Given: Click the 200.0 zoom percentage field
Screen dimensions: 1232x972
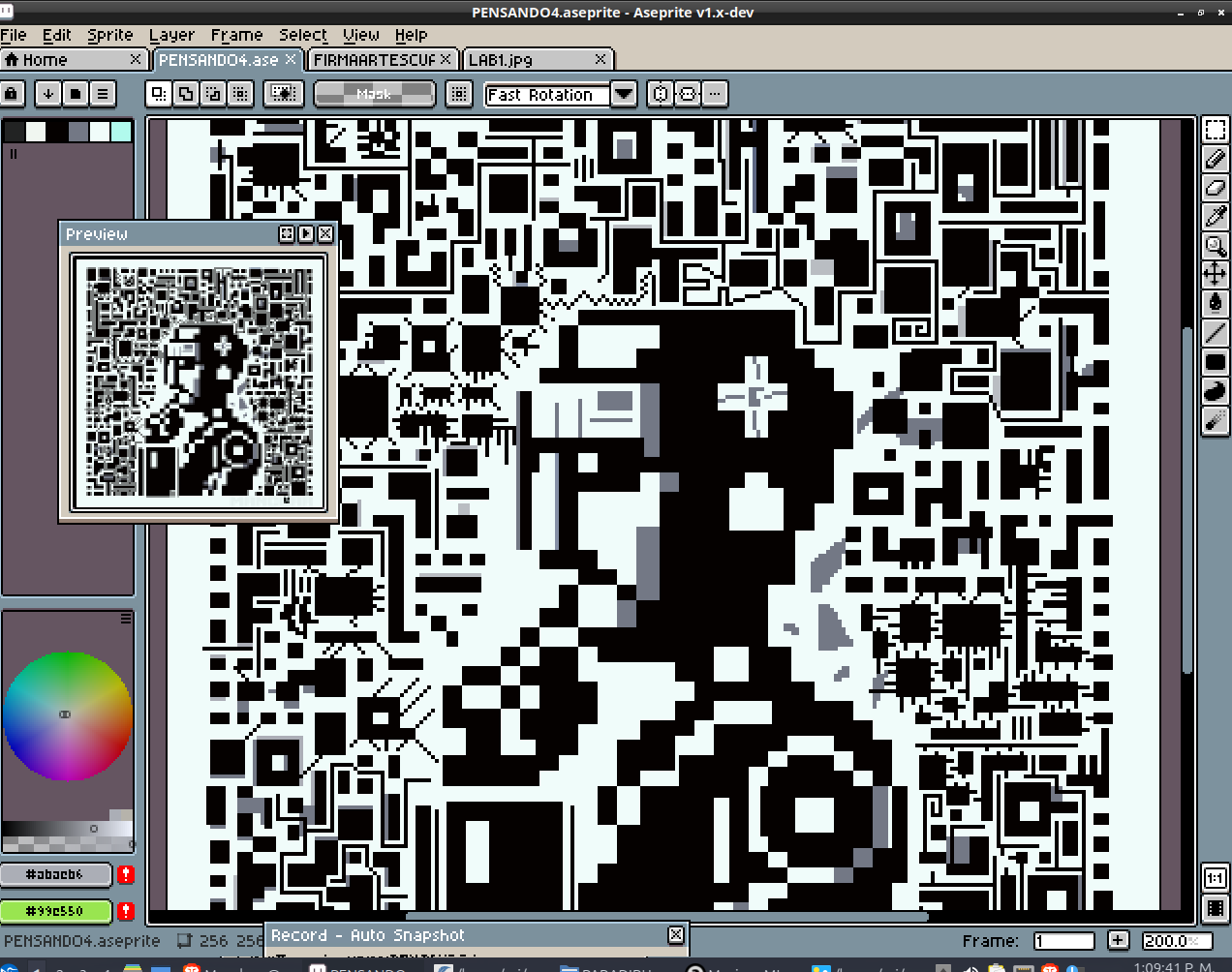Looking at the screenshot, I should (x=1176, y=941).
